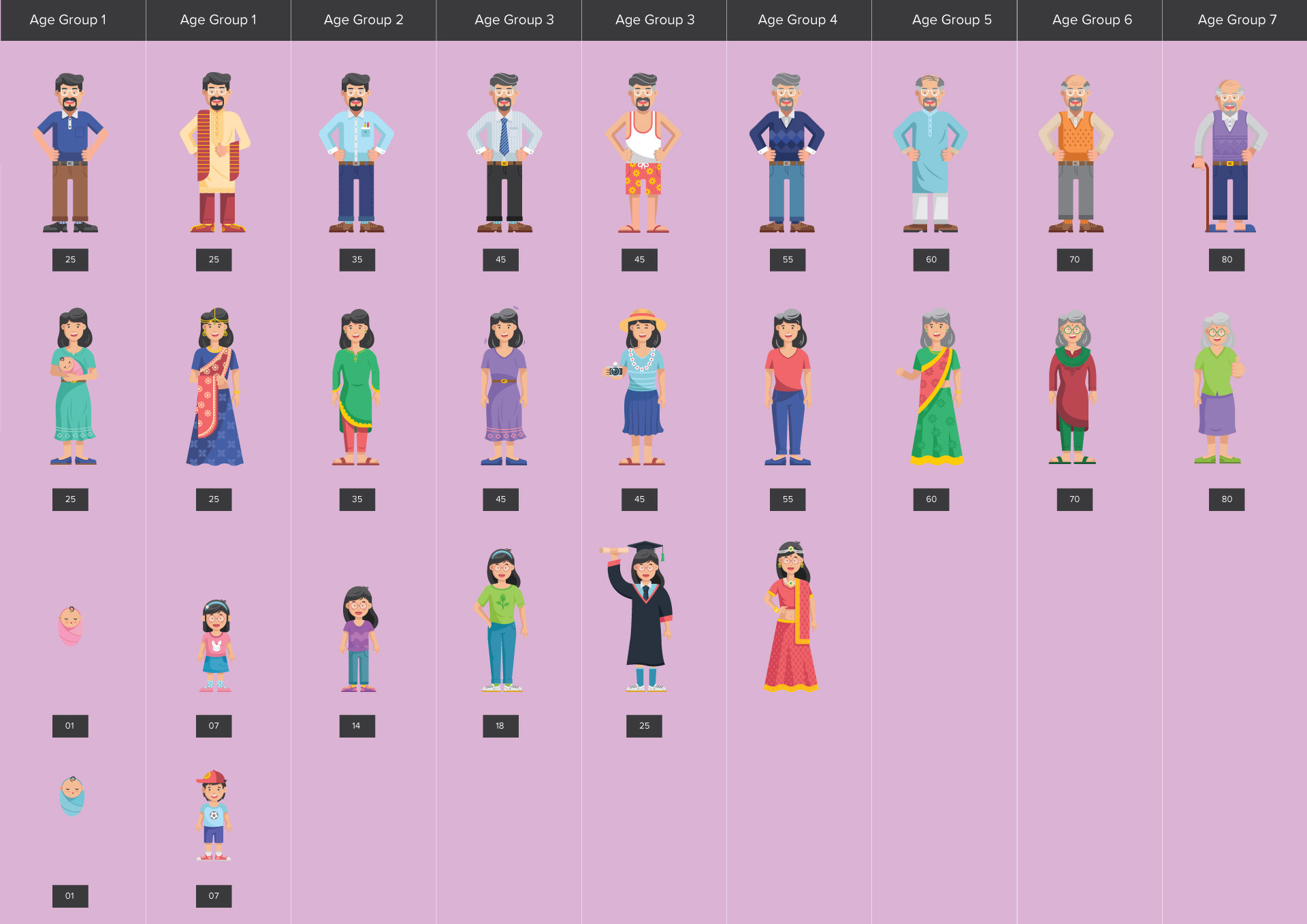Click the gray-haired woman in green saree

tap(931, 386)
